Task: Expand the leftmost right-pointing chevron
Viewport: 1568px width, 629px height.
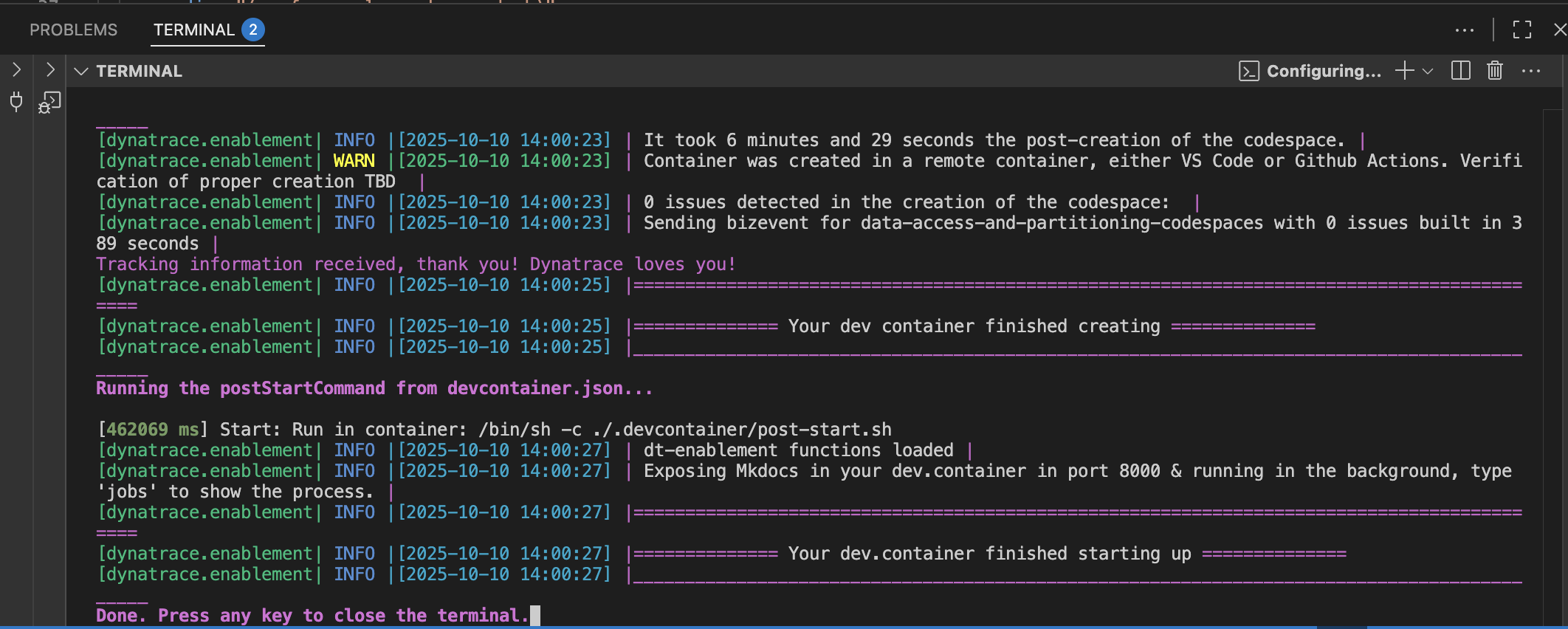Action: click(16, 70)
